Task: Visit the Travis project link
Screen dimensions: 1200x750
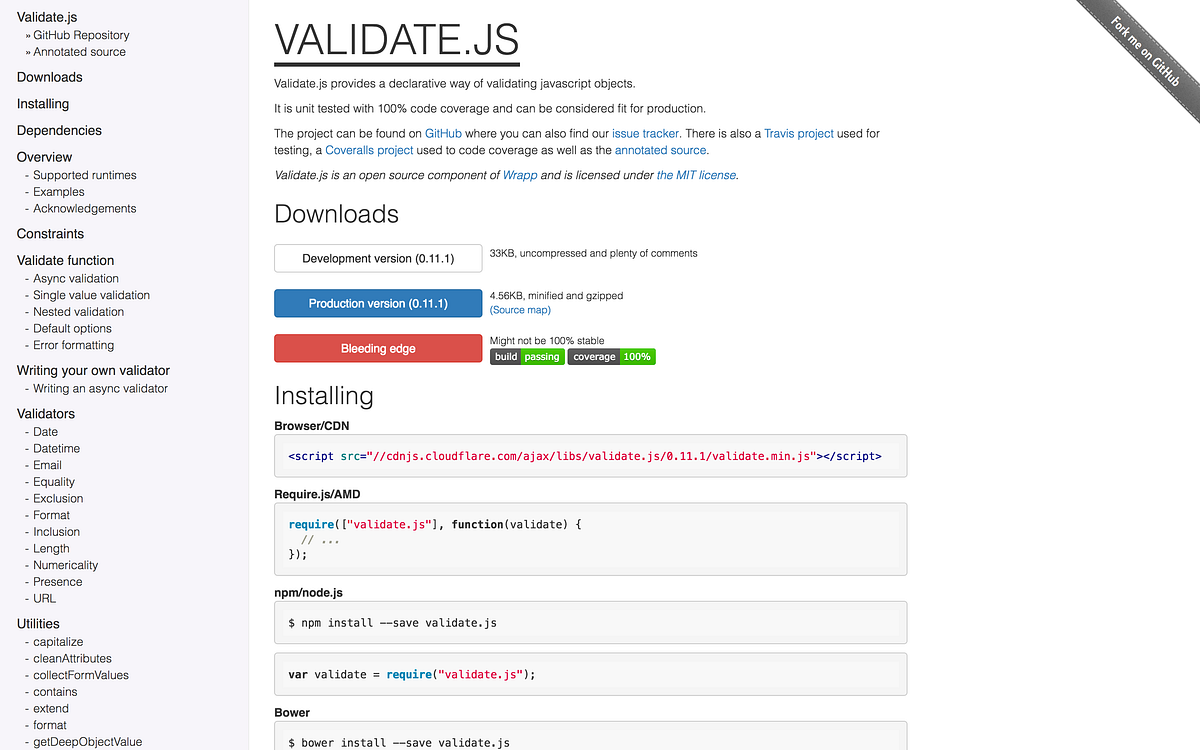Action: 799,133
